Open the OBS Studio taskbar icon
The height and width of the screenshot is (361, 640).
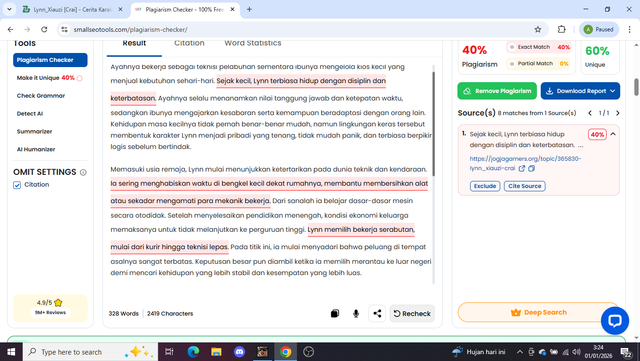(x=309, y=352)
